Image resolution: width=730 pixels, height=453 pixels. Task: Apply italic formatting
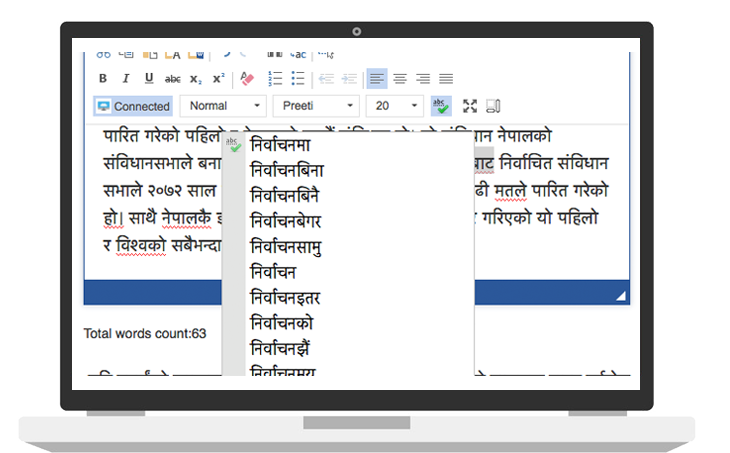(125, 78)
